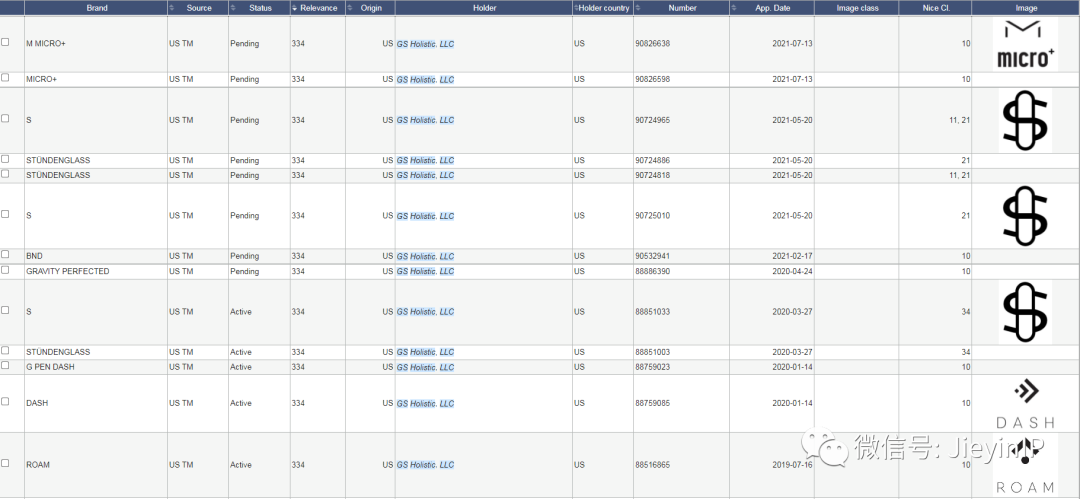Sort results by Holder column header
This screenshot has height=499, width=1080.
coord(484,8)
